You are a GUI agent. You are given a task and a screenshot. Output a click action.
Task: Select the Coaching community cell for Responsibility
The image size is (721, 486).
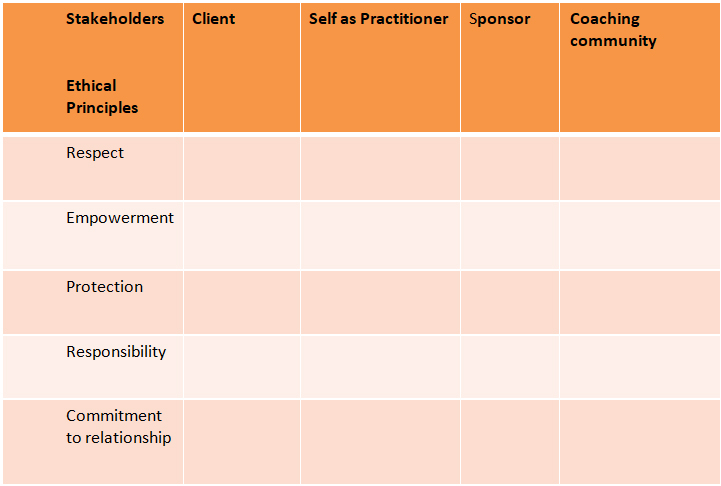pyautogui.click(x=639, y=366)
